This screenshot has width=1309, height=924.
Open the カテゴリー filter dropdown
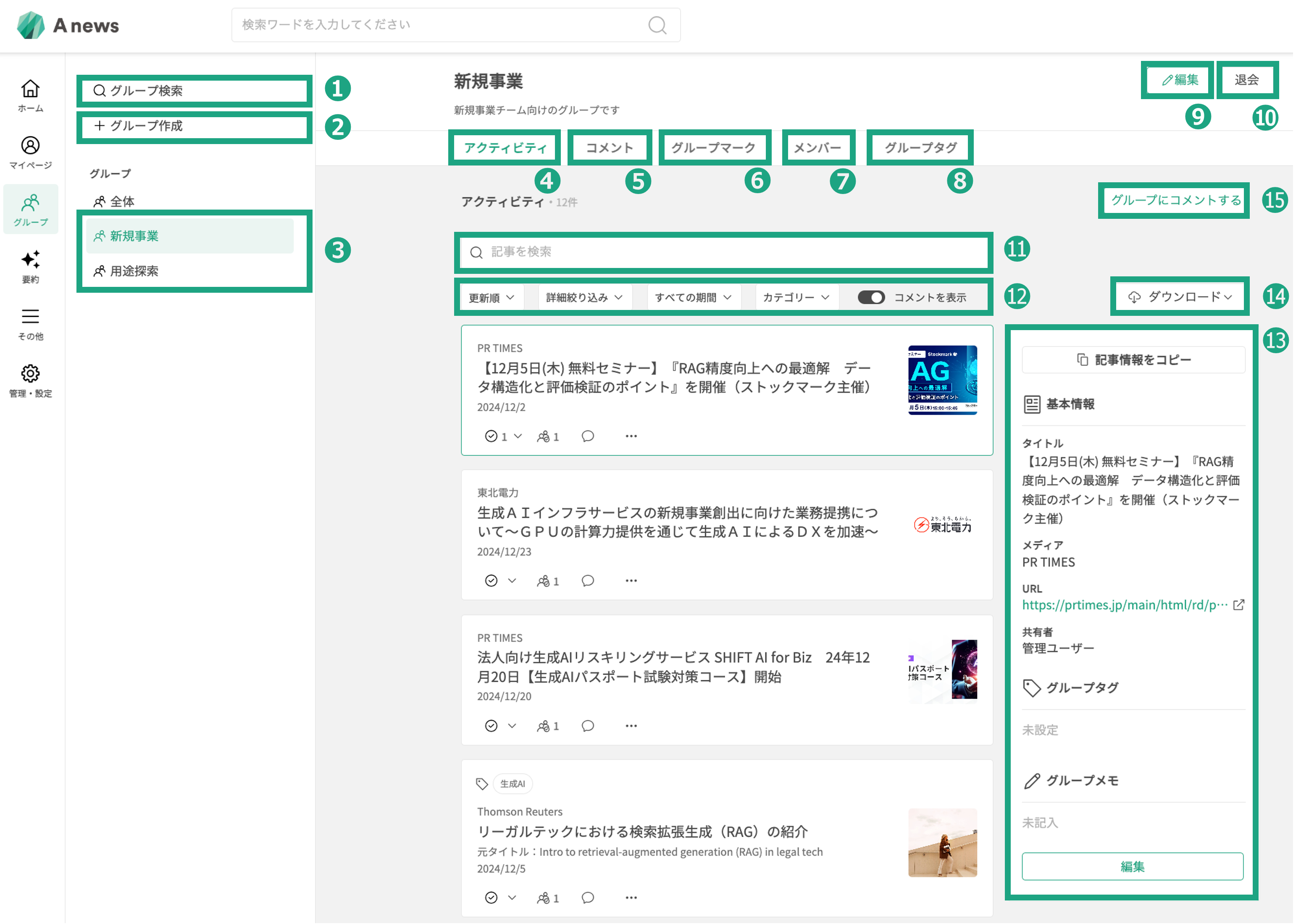pyautogui.click(x=796, y=297)
